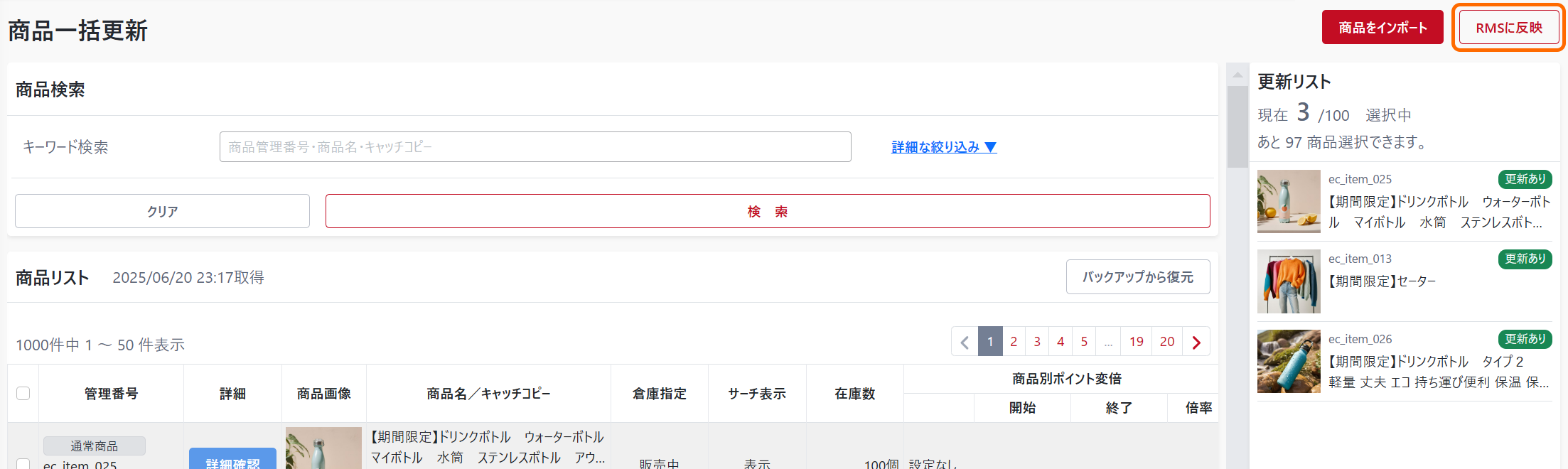1568x469 pixels.
Task: Click the 検索 button
Action: (x=768, y=212)
